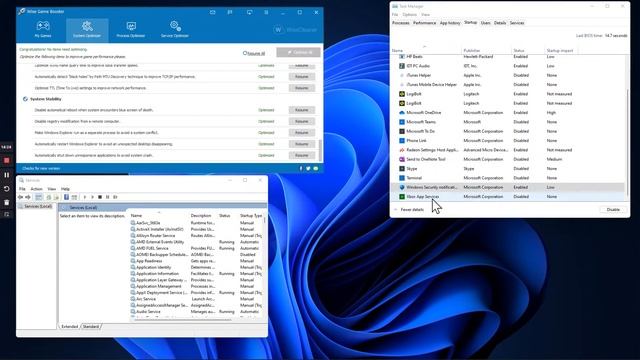
Task: Switch to Process Optimizer tab
Action: [131, 30]
